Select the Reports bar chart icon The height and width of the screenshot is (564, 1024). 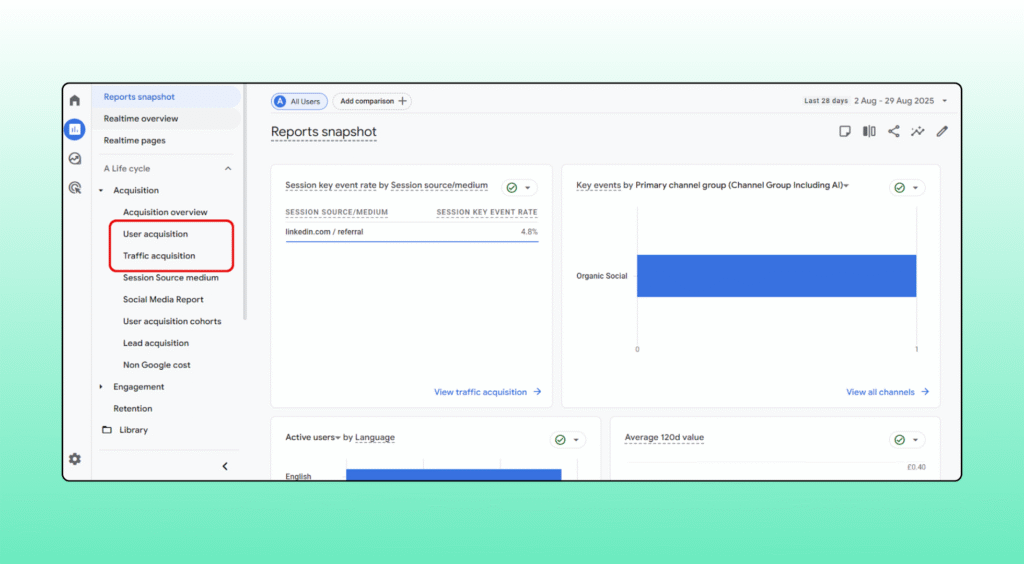(x=74, y=129)
